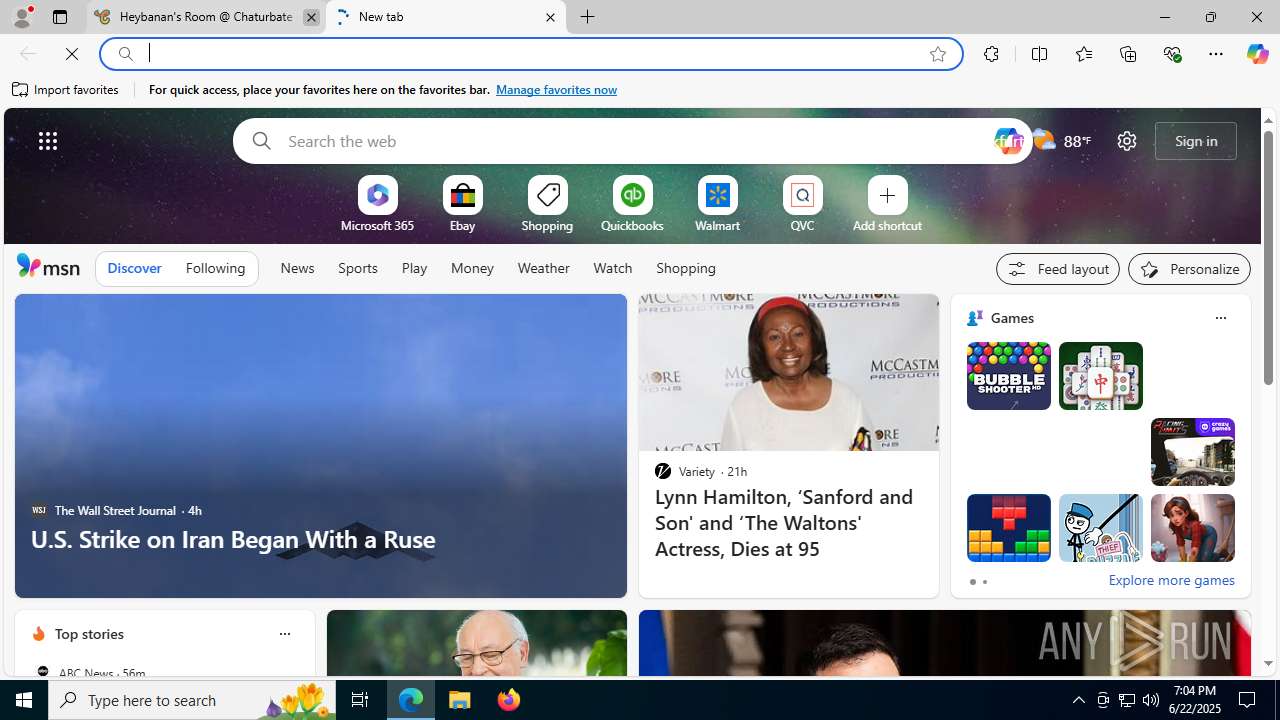View the 88°F weather widget
The image size is (1280, 720).
[1063, 141]
